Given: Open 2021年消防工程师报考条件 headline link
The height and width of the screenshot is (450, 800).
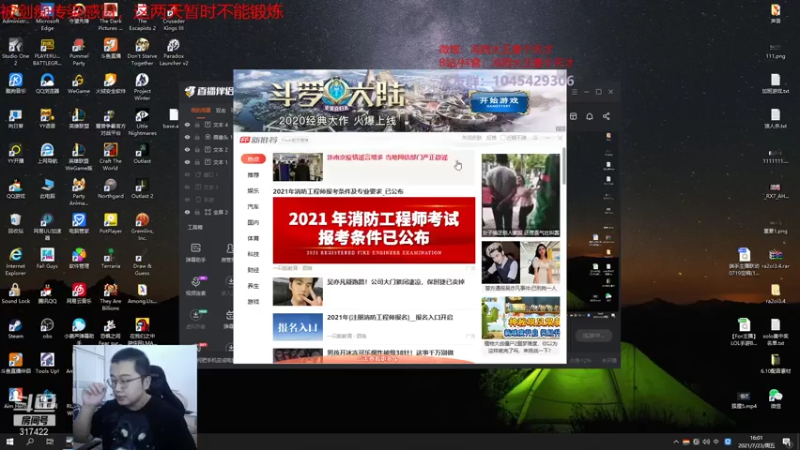Looking at the screenshot, I should (338, 191).
